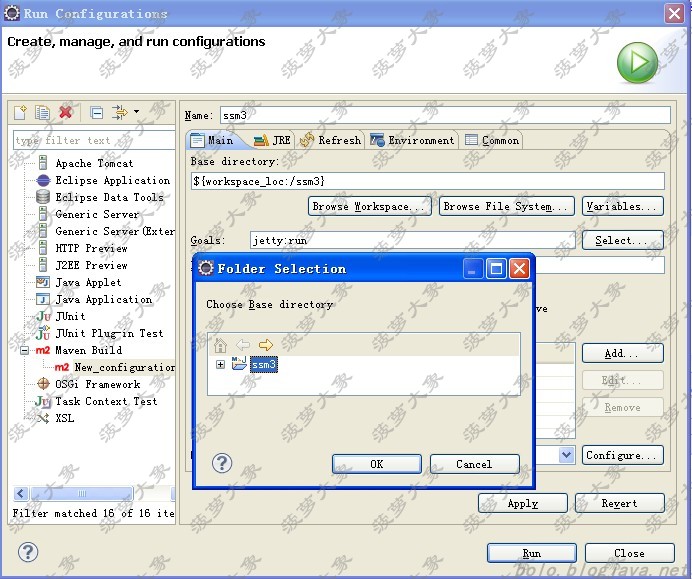Click the Goals input field
This screenshot has height=579, width=692.
click(x=413, y=241)
